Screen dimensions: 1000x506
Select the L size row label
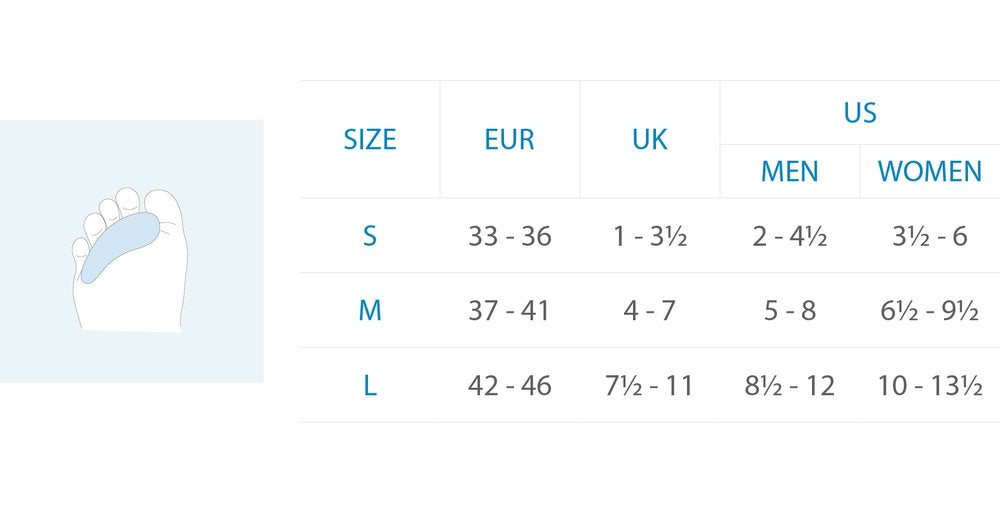coord(370,385)
